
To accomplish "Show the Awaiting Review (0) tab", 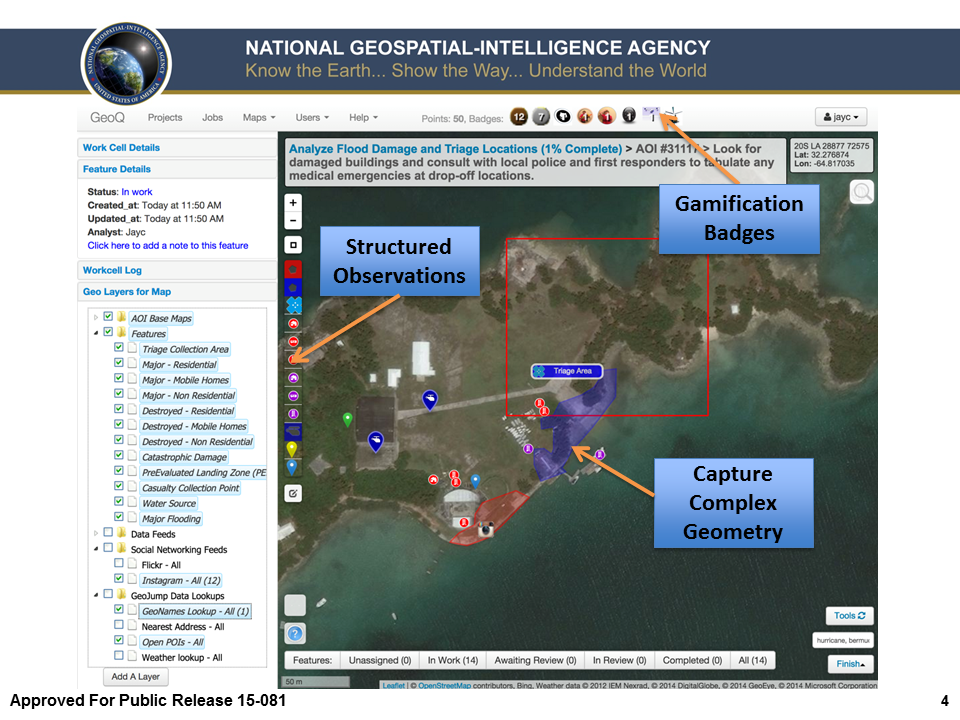I will point(535,660).
